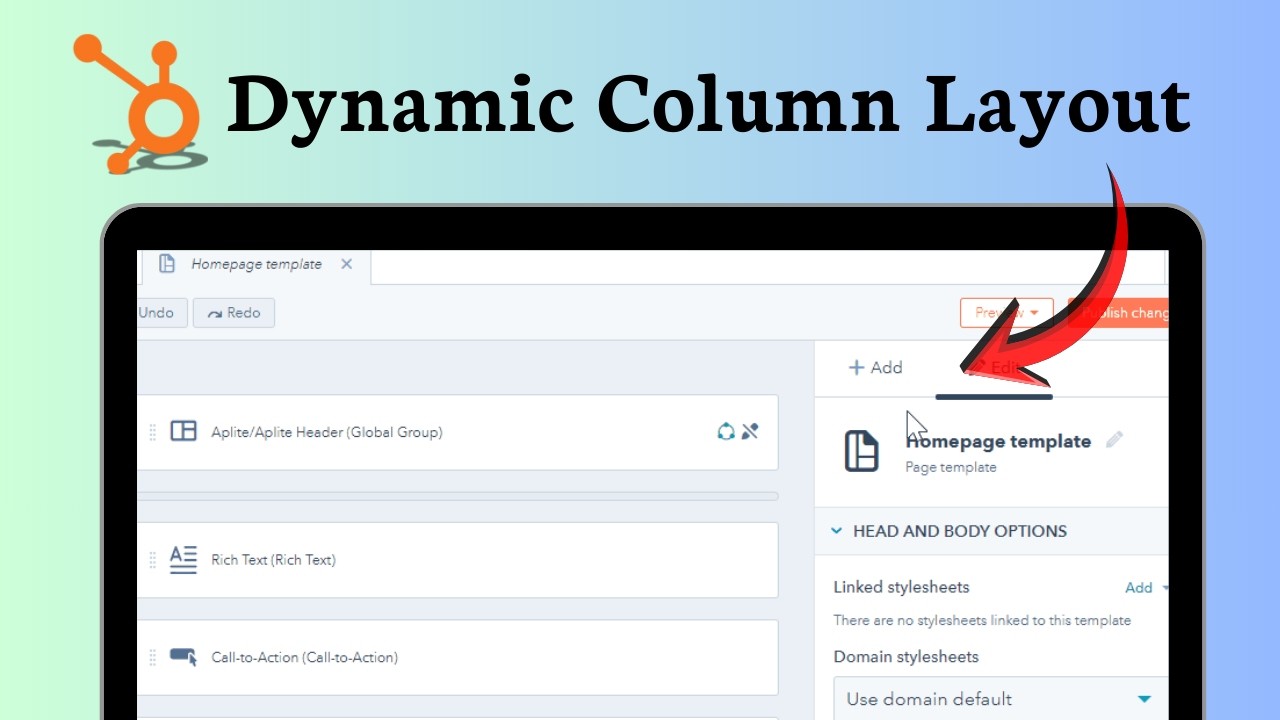Click the Undo button

coord(161,313)
